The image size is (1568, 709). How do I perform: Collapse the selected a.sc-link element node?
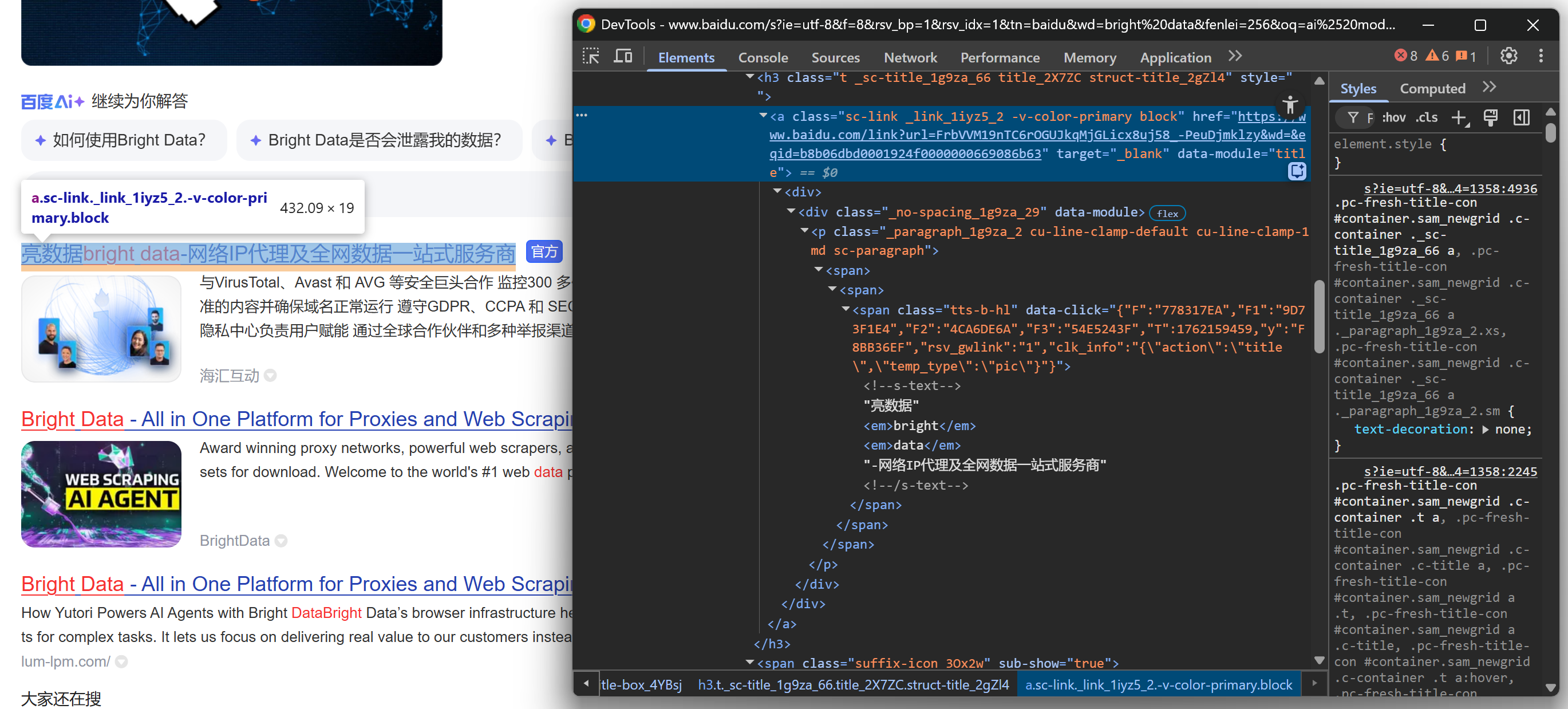point(763,116)
